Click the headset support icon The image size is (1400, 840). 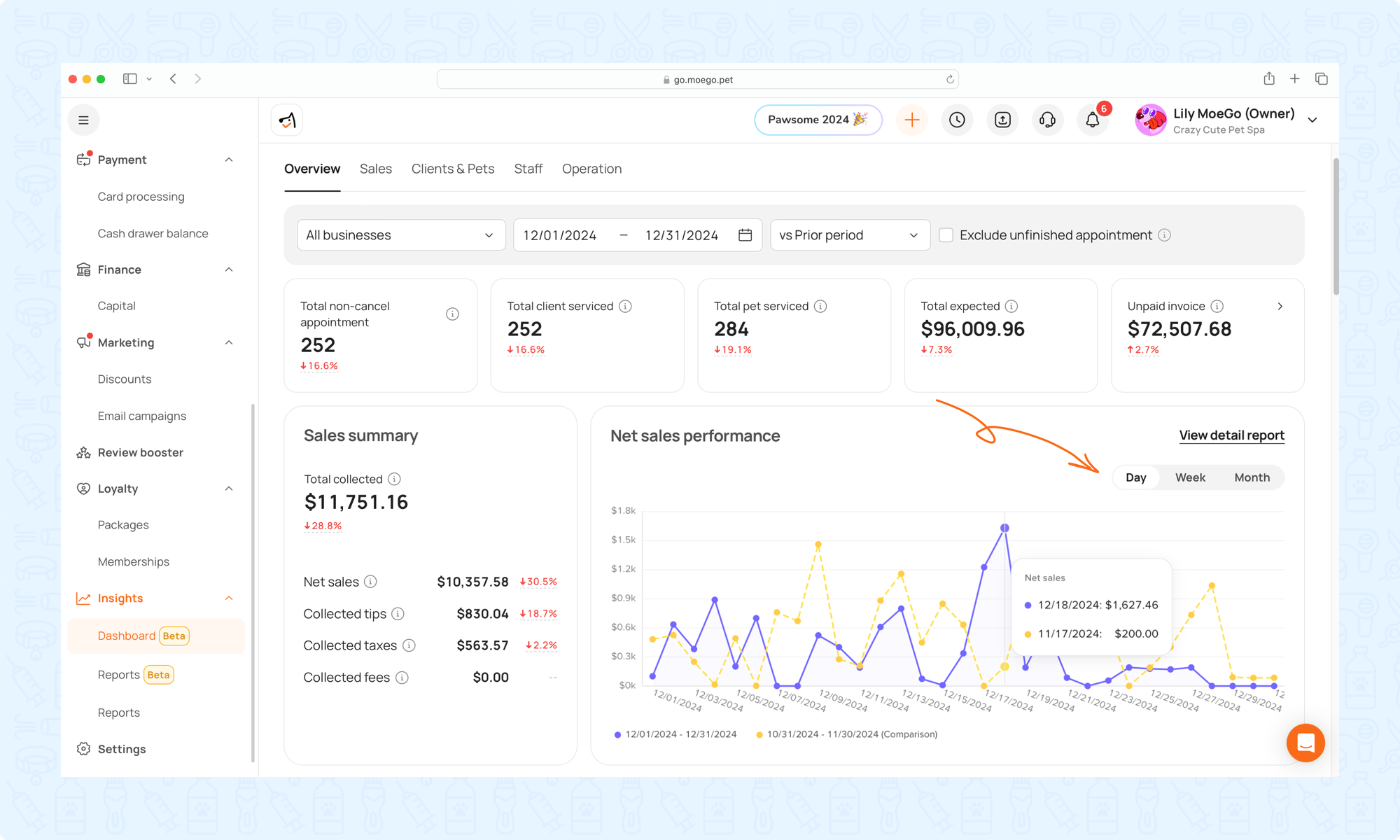click(1047, 120)
